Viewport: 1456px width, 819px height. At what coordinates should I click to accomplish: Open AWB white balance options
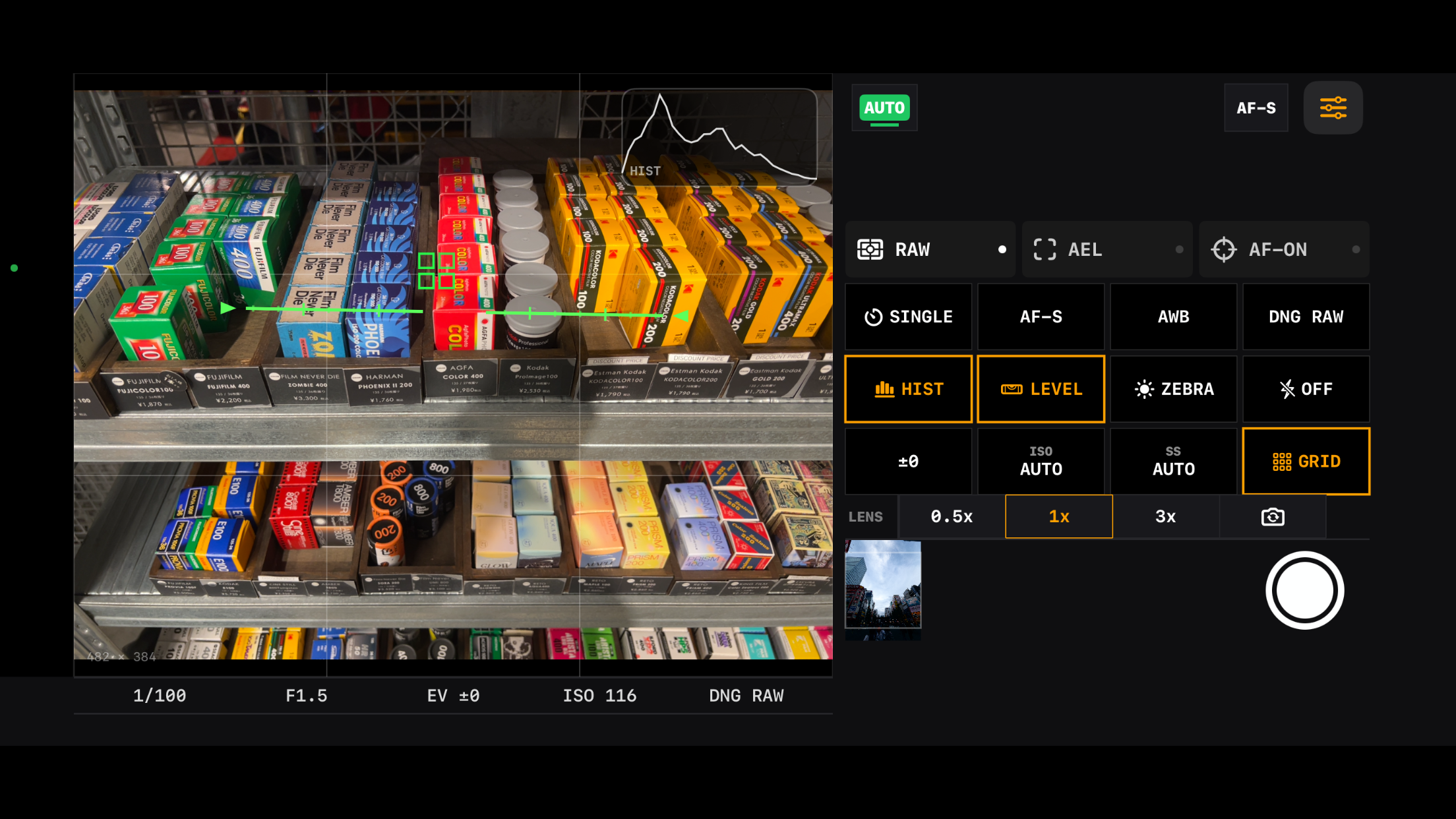pyautogui.click(x=1173, y=317)
